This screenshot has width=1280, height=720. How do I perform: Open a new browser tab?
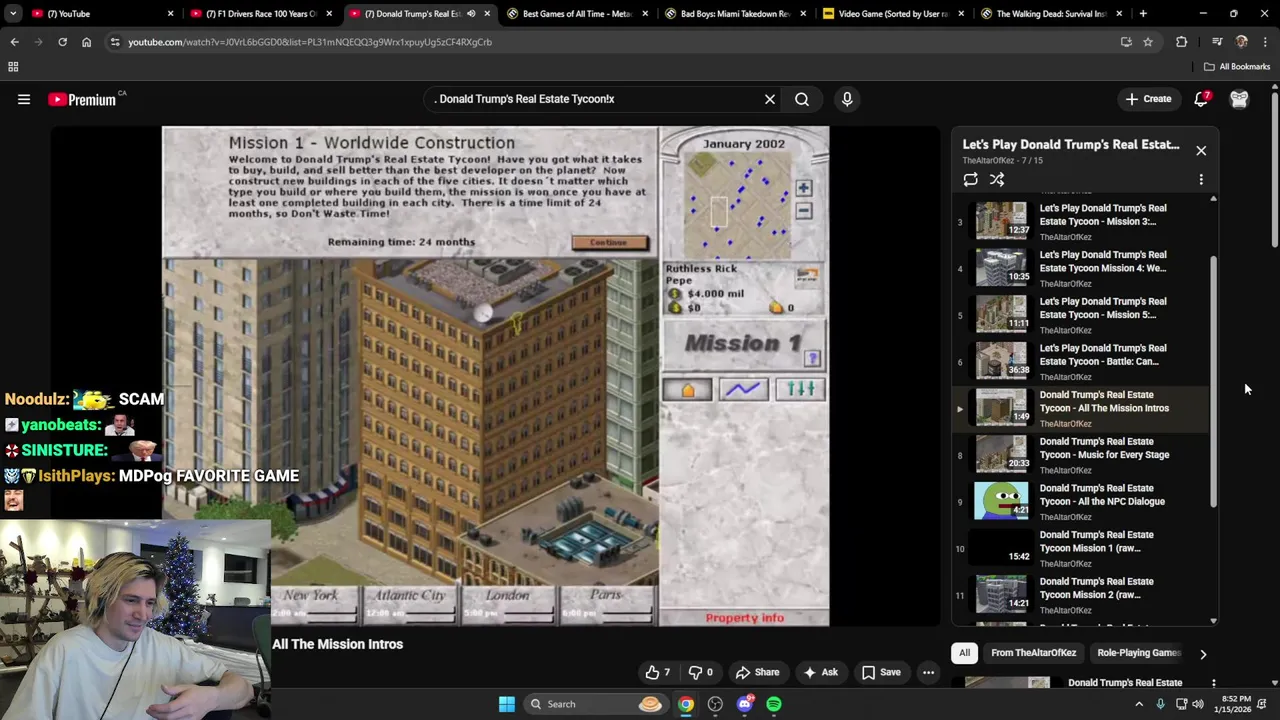[x=1143, y=14]
